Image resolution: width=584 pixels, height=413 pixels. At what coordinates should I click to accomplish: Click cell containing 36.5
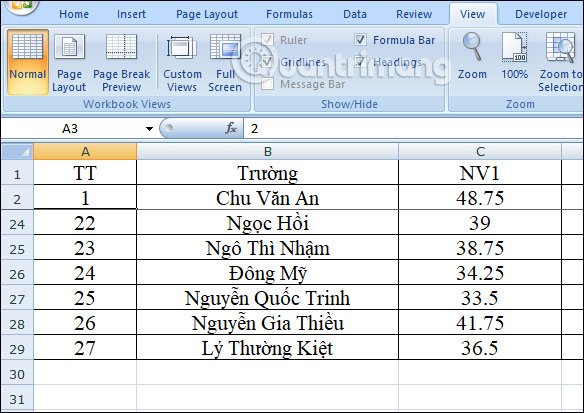(x=480, y=347)
